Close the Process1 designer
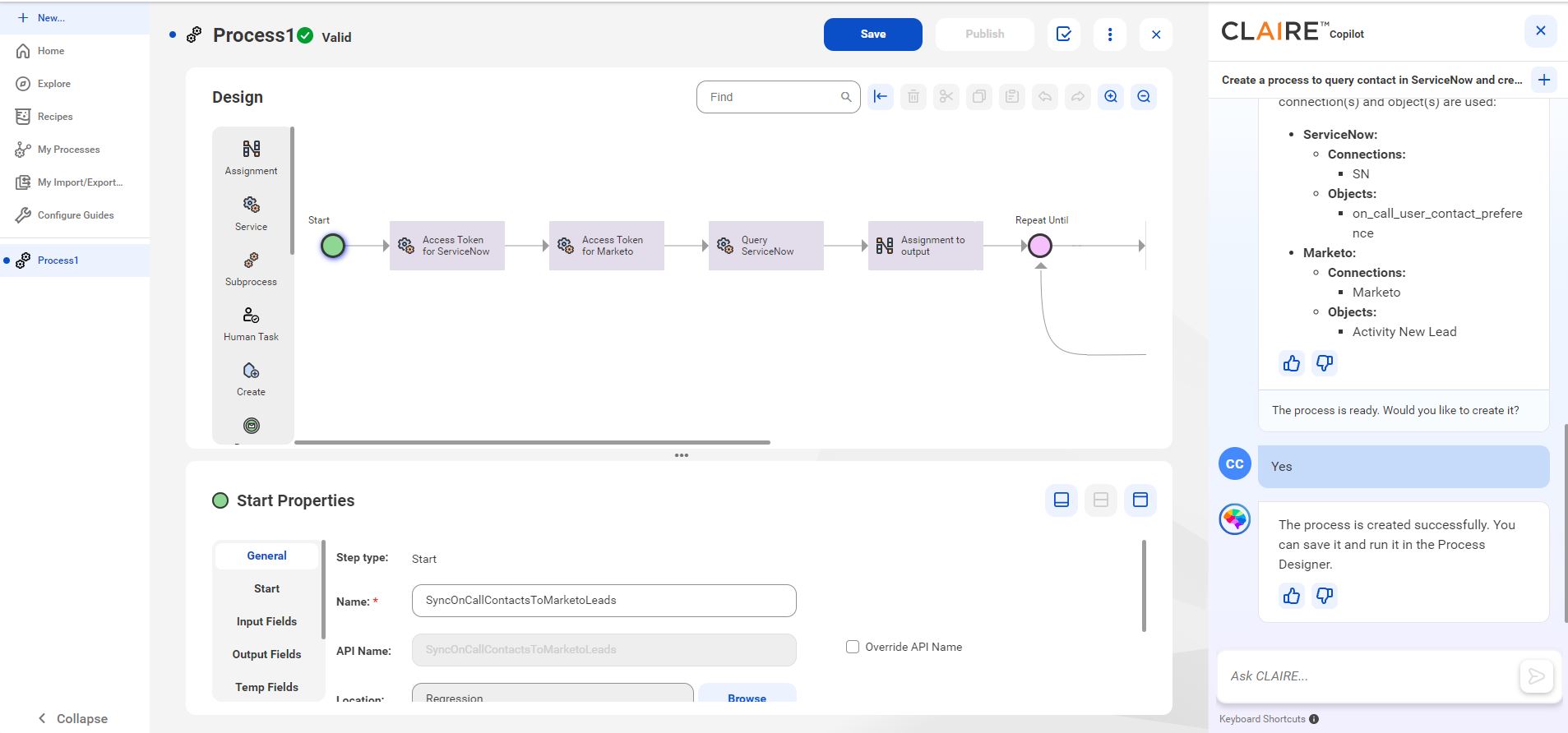 tap(1155, 35)
